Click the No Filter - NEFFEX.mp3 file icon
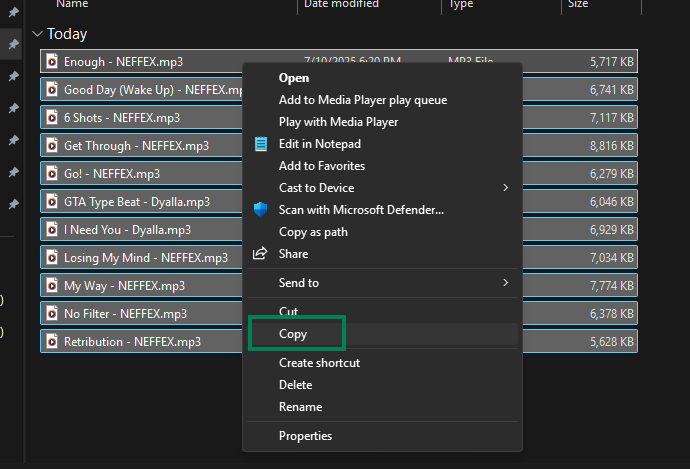The height and width of the screenshot is (469, 690). click(x=52, y=314)
